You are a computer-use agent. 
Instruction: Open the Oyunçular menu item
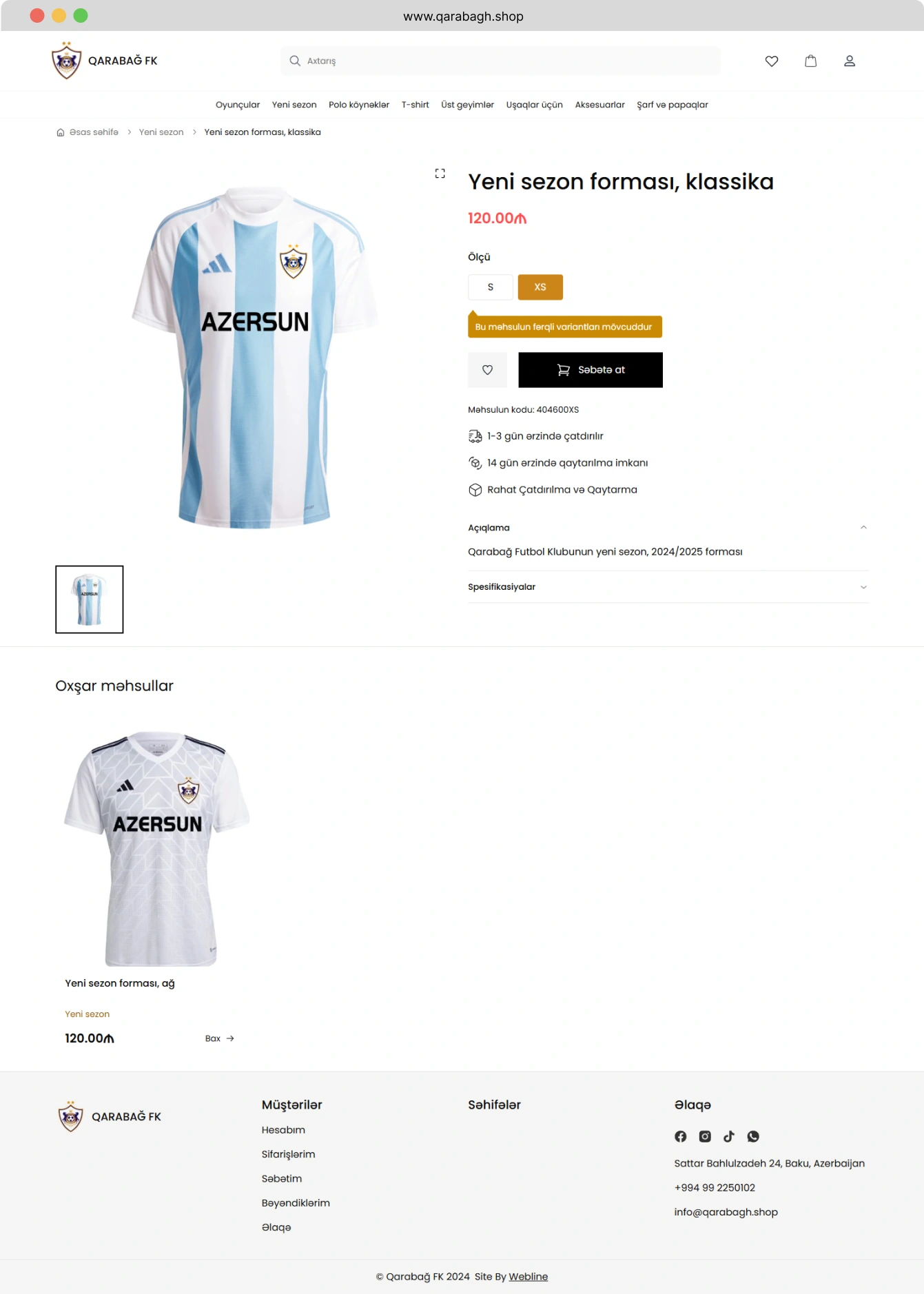tap(238, 105)
